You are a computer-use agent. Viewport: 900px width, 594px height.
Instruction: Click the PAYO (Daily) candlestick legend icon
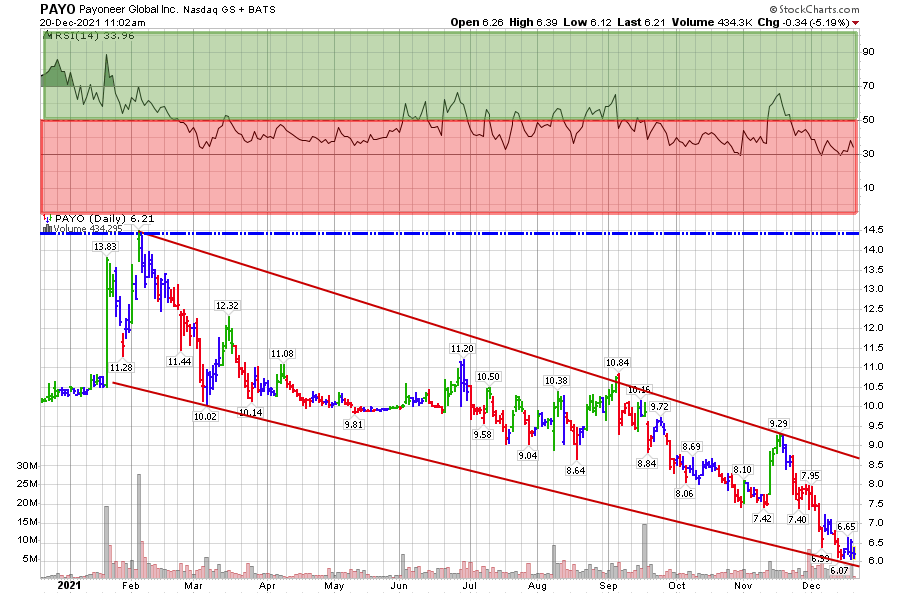(x=45, y=218)
